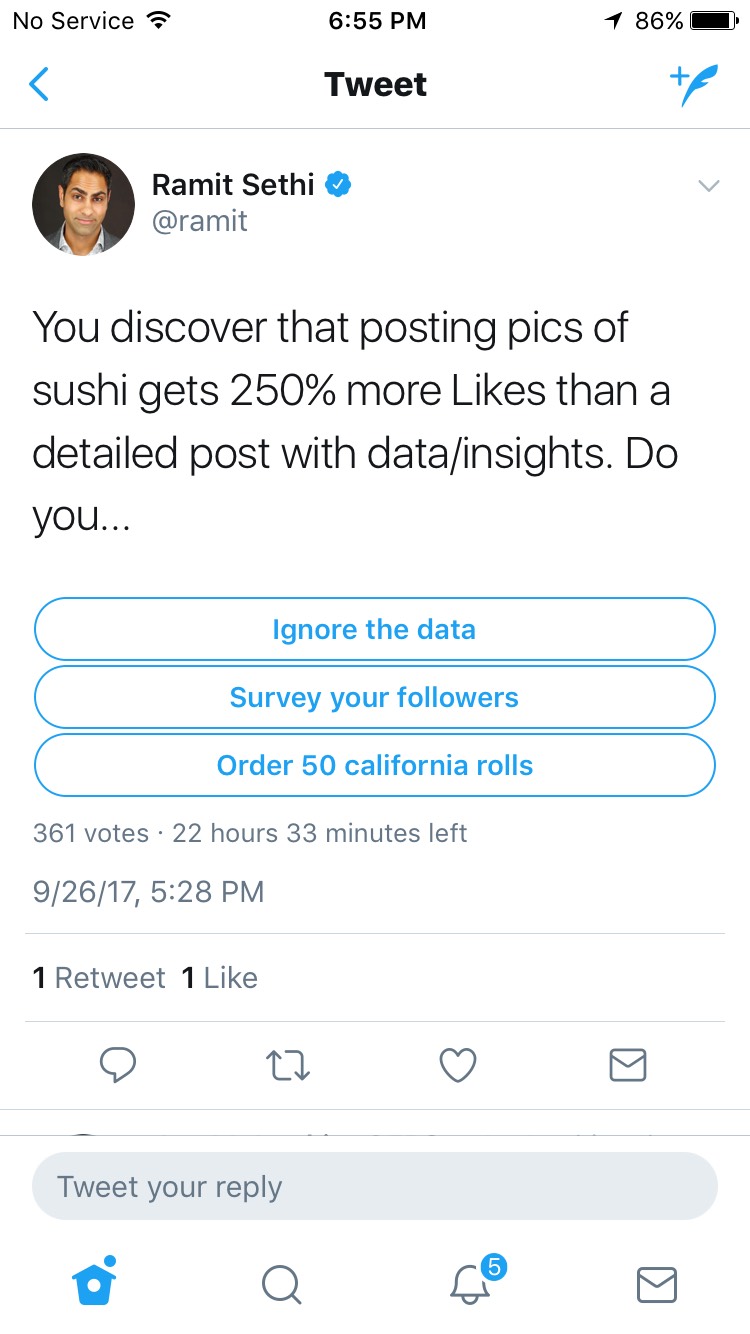Open the Notifications bell tab
This screenshot has height=1334, width=750.
tap(470, 1283)
